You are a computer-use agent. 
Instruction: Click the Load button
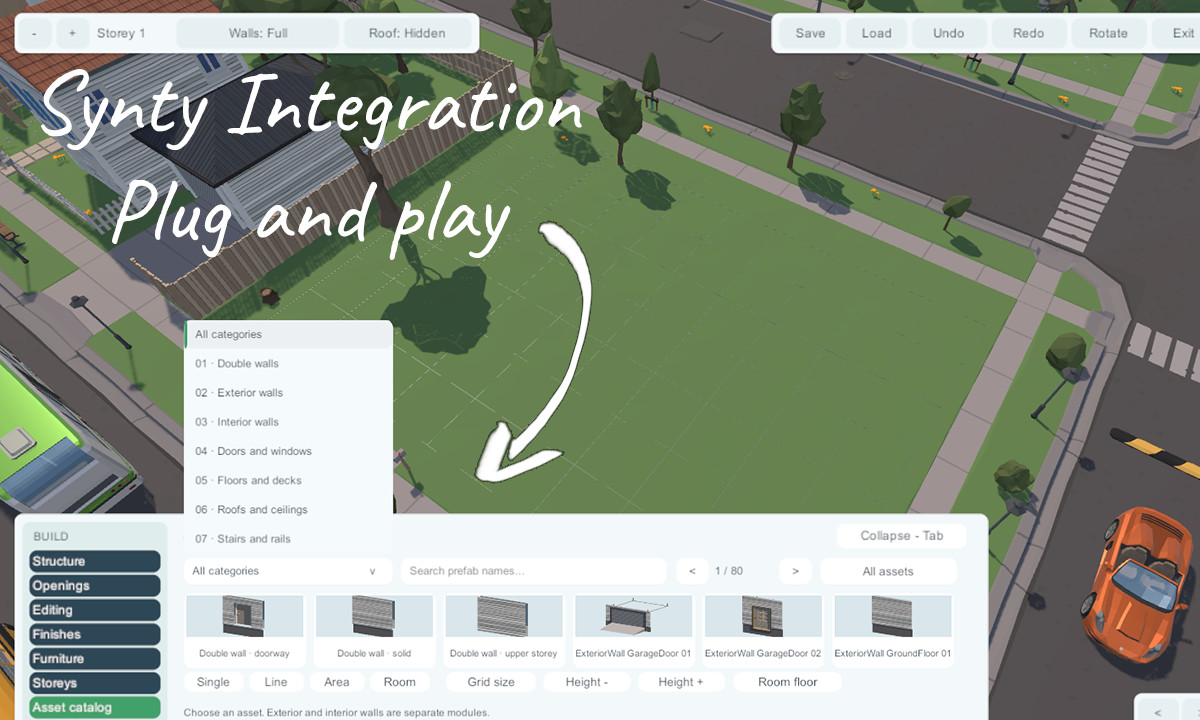(x=876, y=33)
